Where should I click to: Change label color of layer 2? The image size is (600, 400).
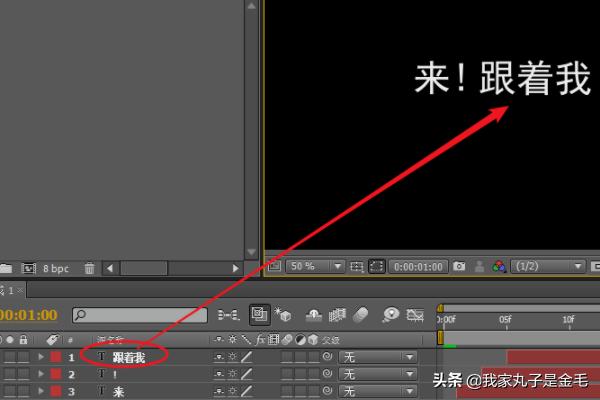[56, 374]
